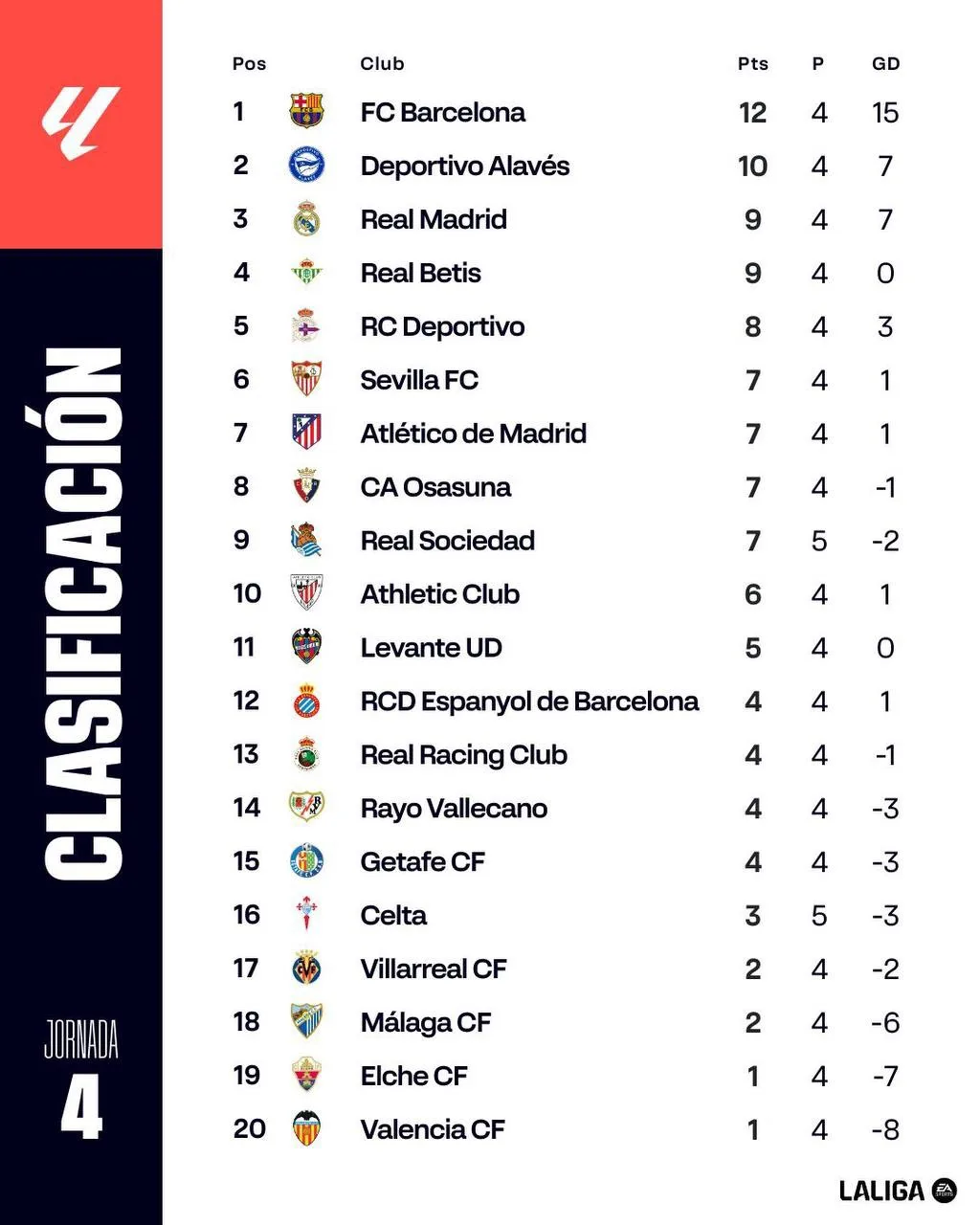980x1225 pixels.
Task: Click the Deportivo Alavés badge
Action: click(306, 166)
